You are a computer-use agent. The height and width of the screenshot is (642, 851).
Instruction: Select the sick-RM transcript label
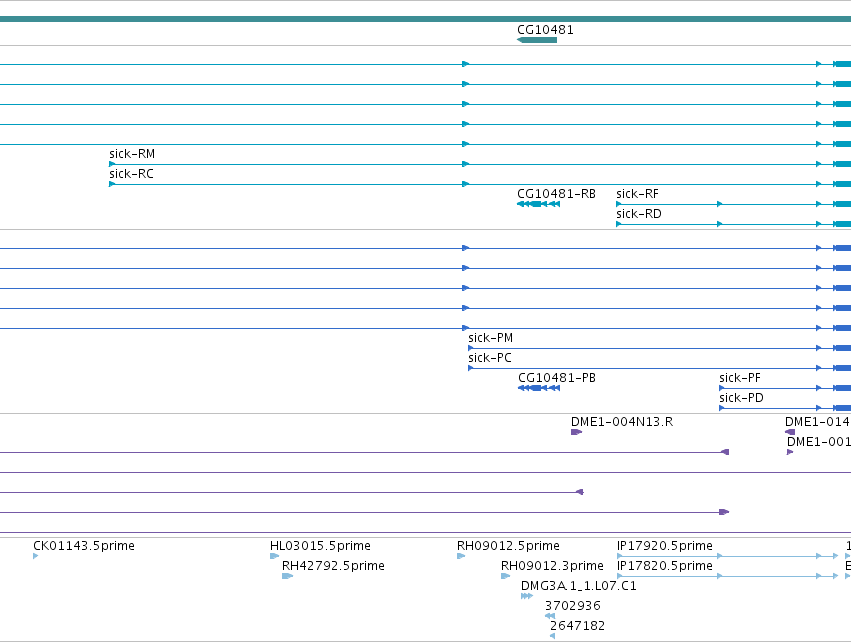pos(132,154)
